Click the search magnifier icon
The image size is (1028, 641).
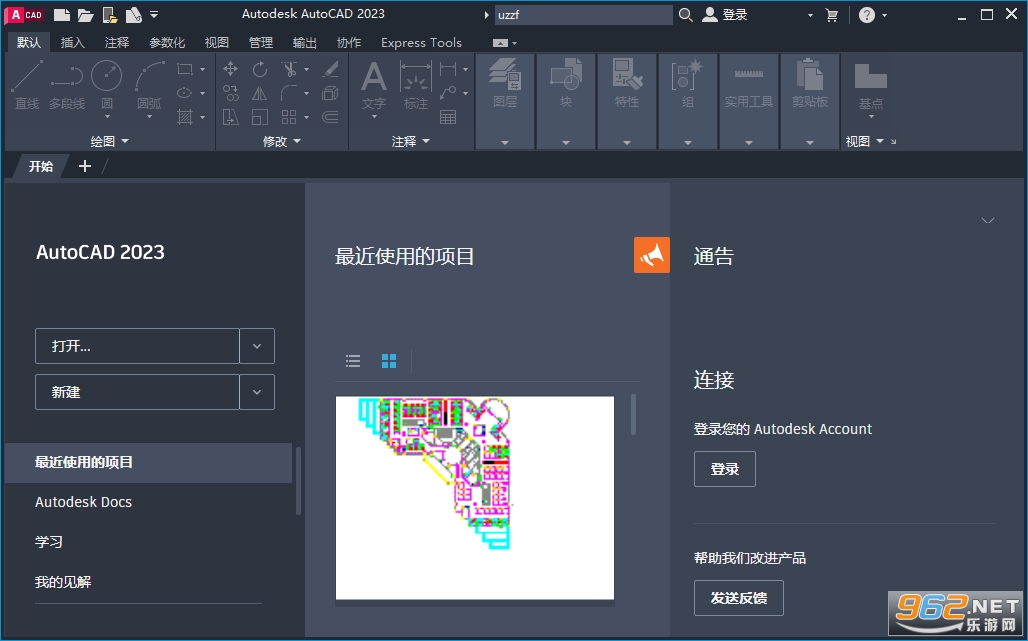(685, 14)
